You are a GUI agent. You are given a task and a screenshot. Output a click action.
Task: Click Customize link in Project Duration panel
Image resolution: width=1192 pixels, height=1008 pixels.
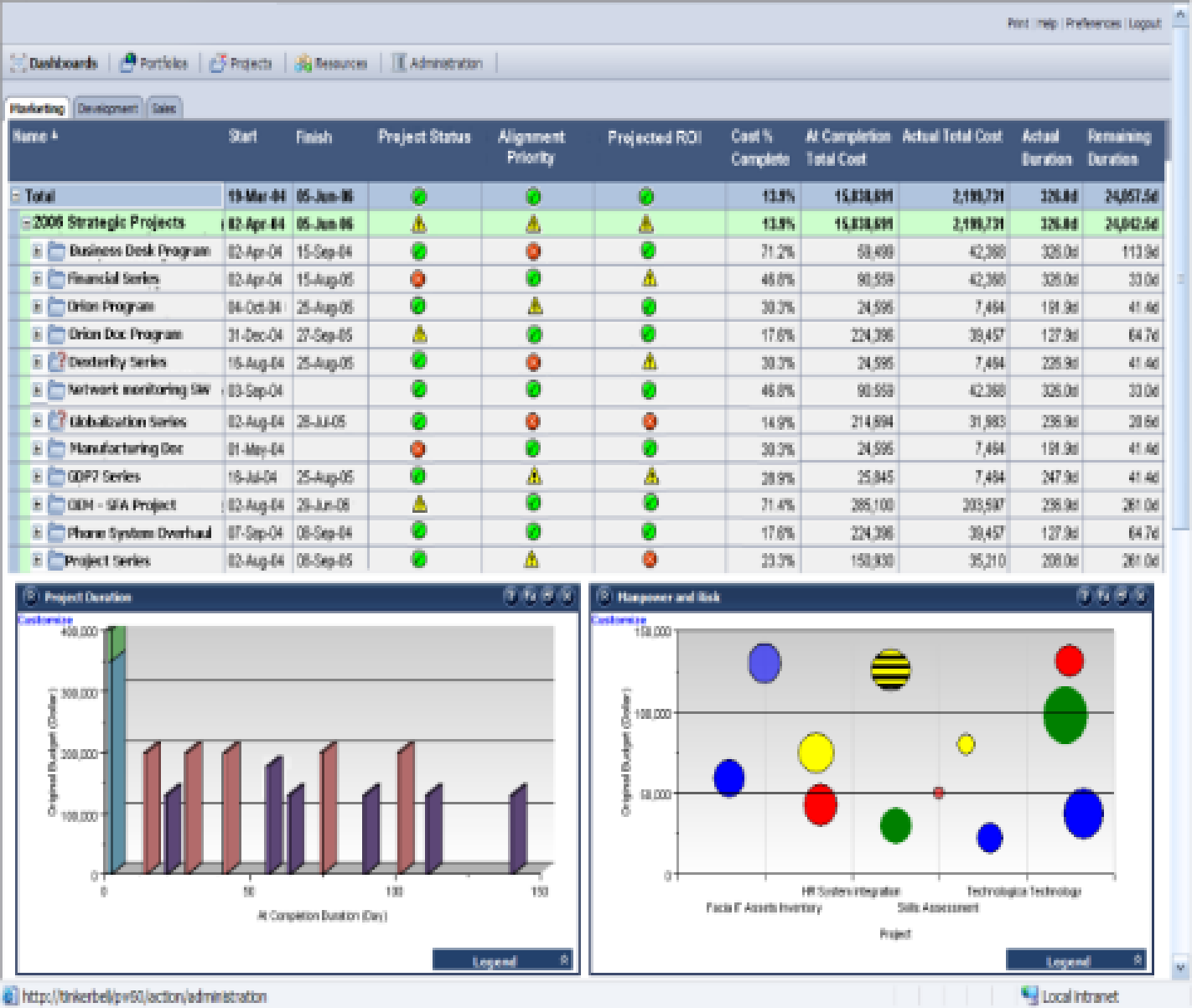[45, 620]
